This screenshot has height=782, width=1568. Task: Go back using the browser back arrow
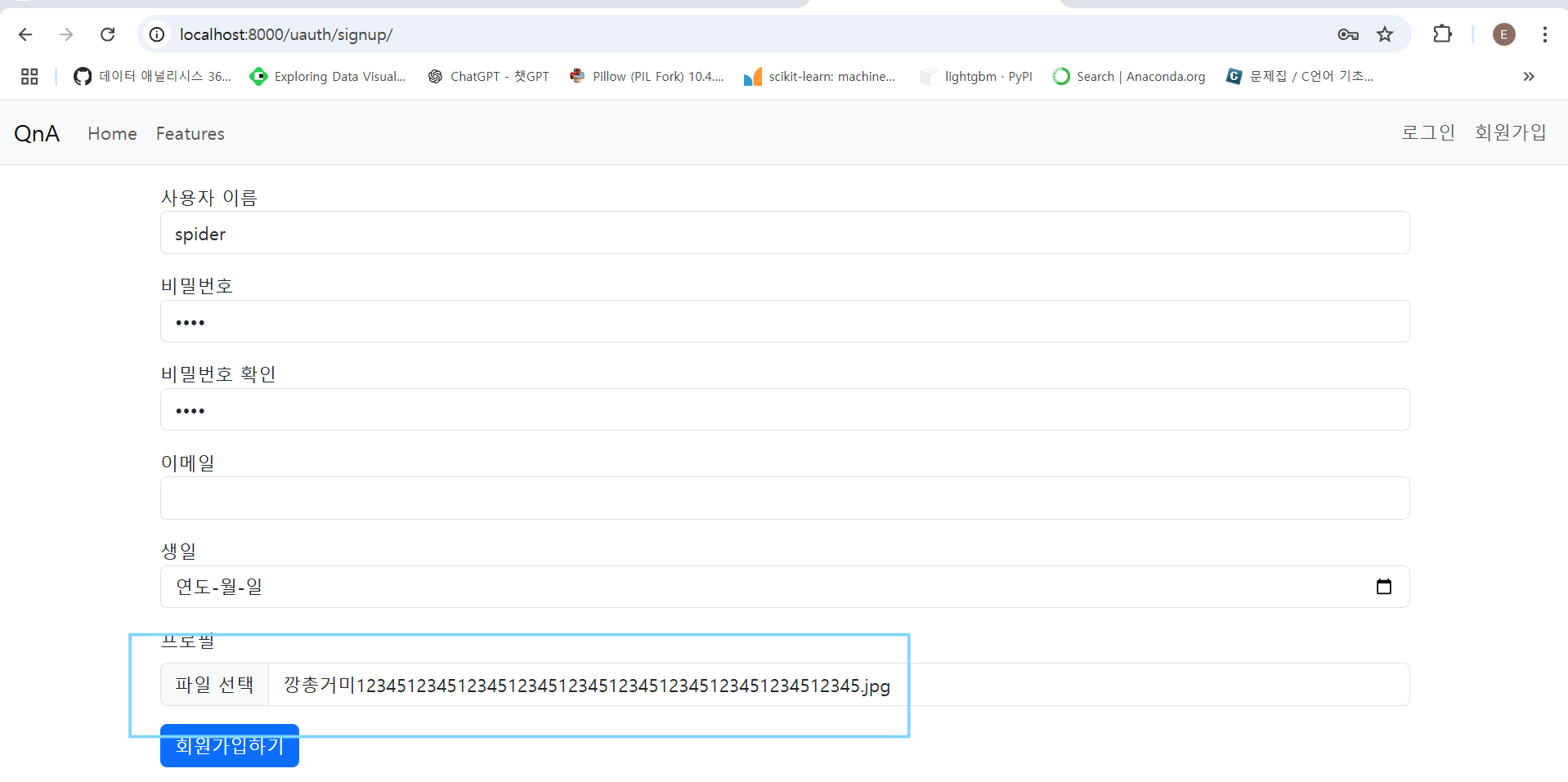tap(25, 34)
